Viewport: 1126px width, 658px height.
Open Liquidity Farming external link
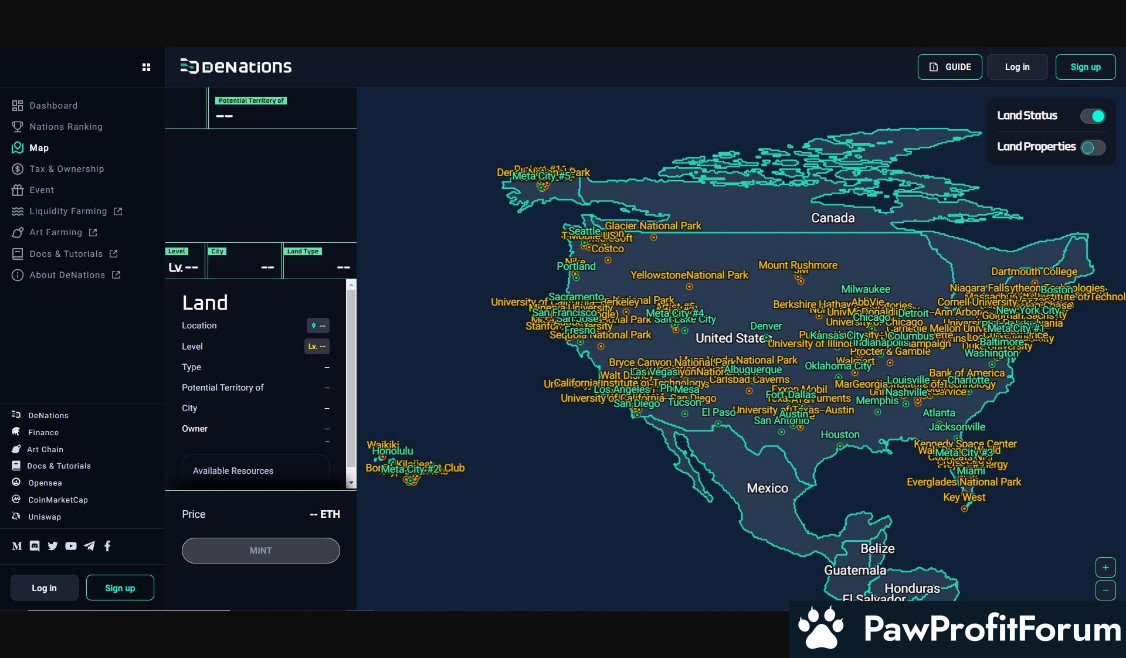coord(68,211)
